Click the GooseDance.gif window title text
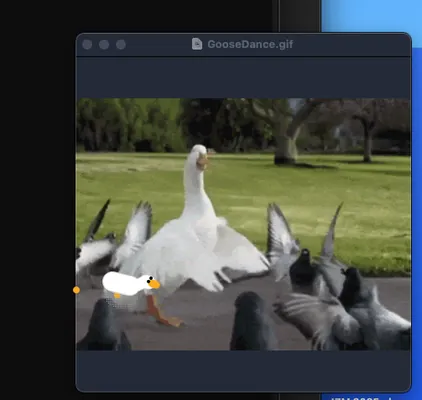This screenshot has height=400, width=422. click(250, 44)
